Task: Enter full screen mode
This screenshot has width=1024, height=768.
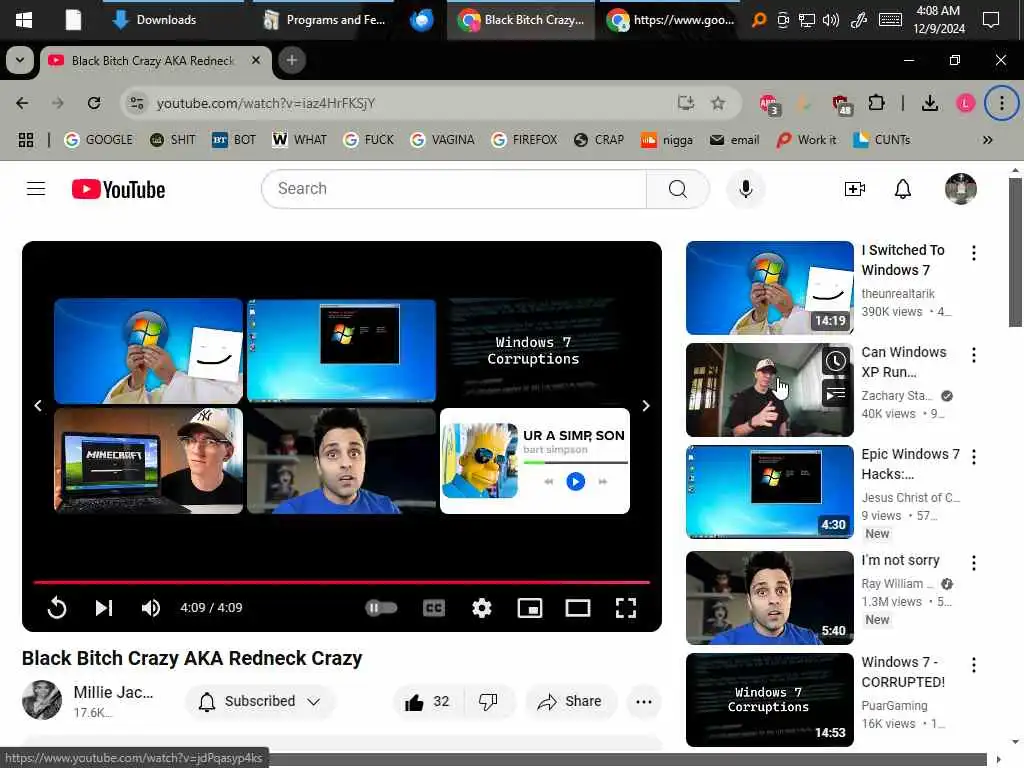Action: [626, 608]
